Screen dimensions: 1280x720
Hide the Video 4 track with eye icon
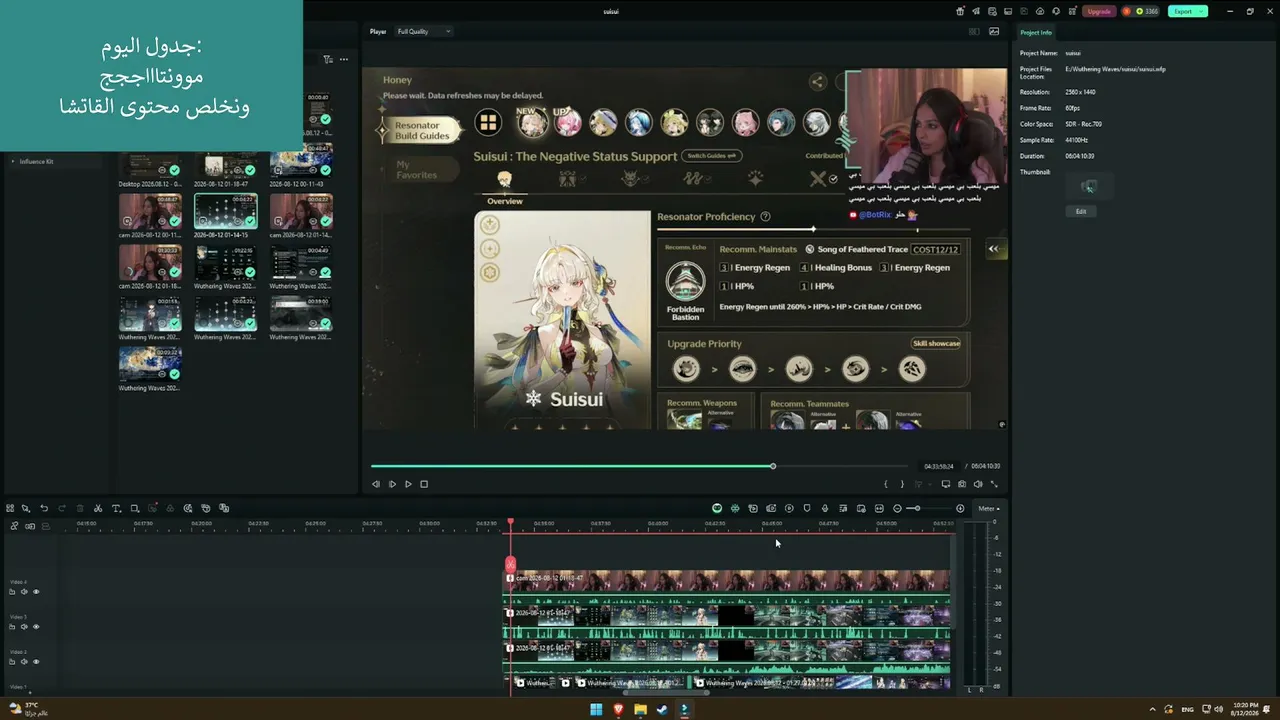[x=36, y=592]
